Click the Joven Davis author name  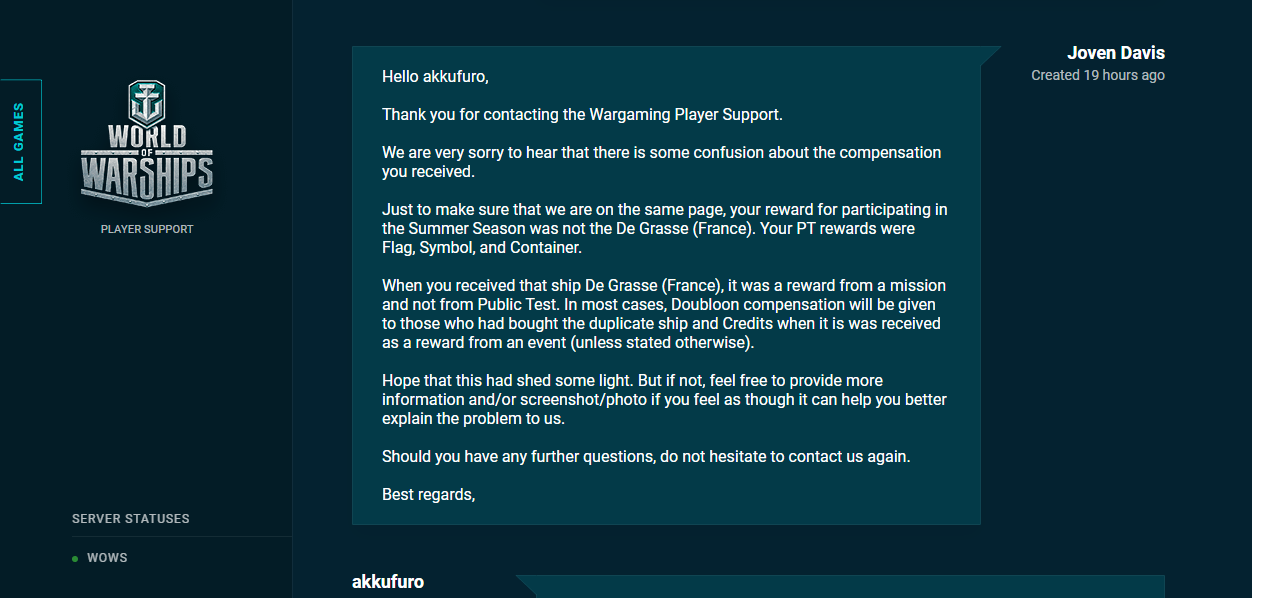1116,53
